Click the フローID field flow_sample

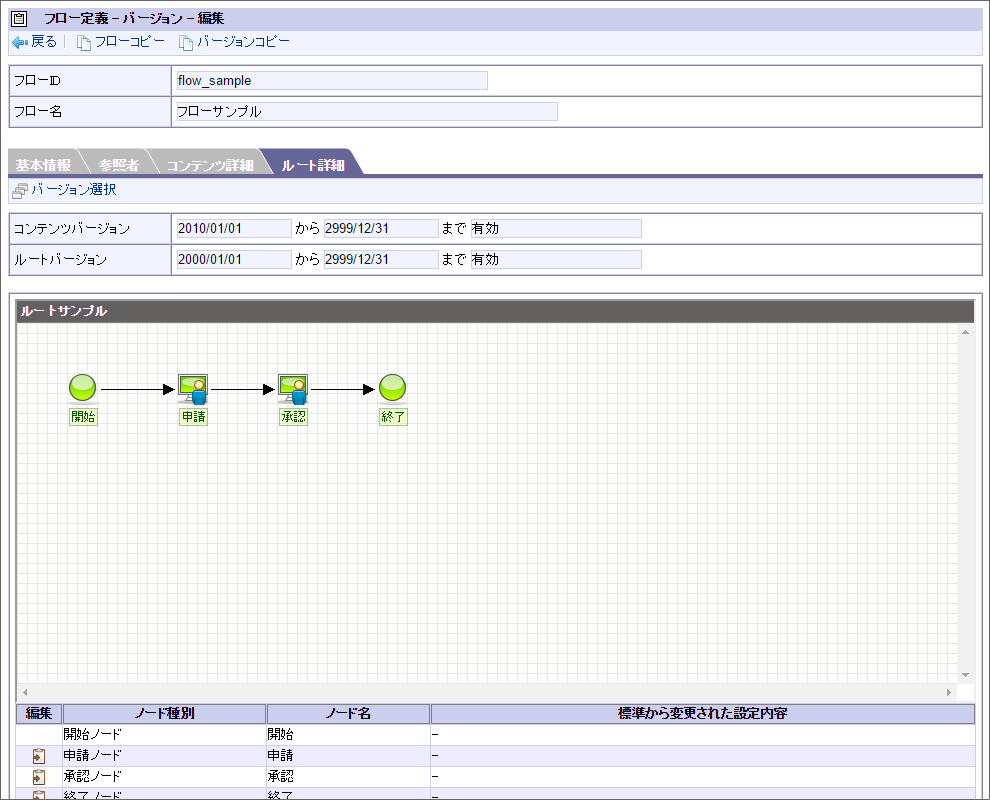coord(332,81)
